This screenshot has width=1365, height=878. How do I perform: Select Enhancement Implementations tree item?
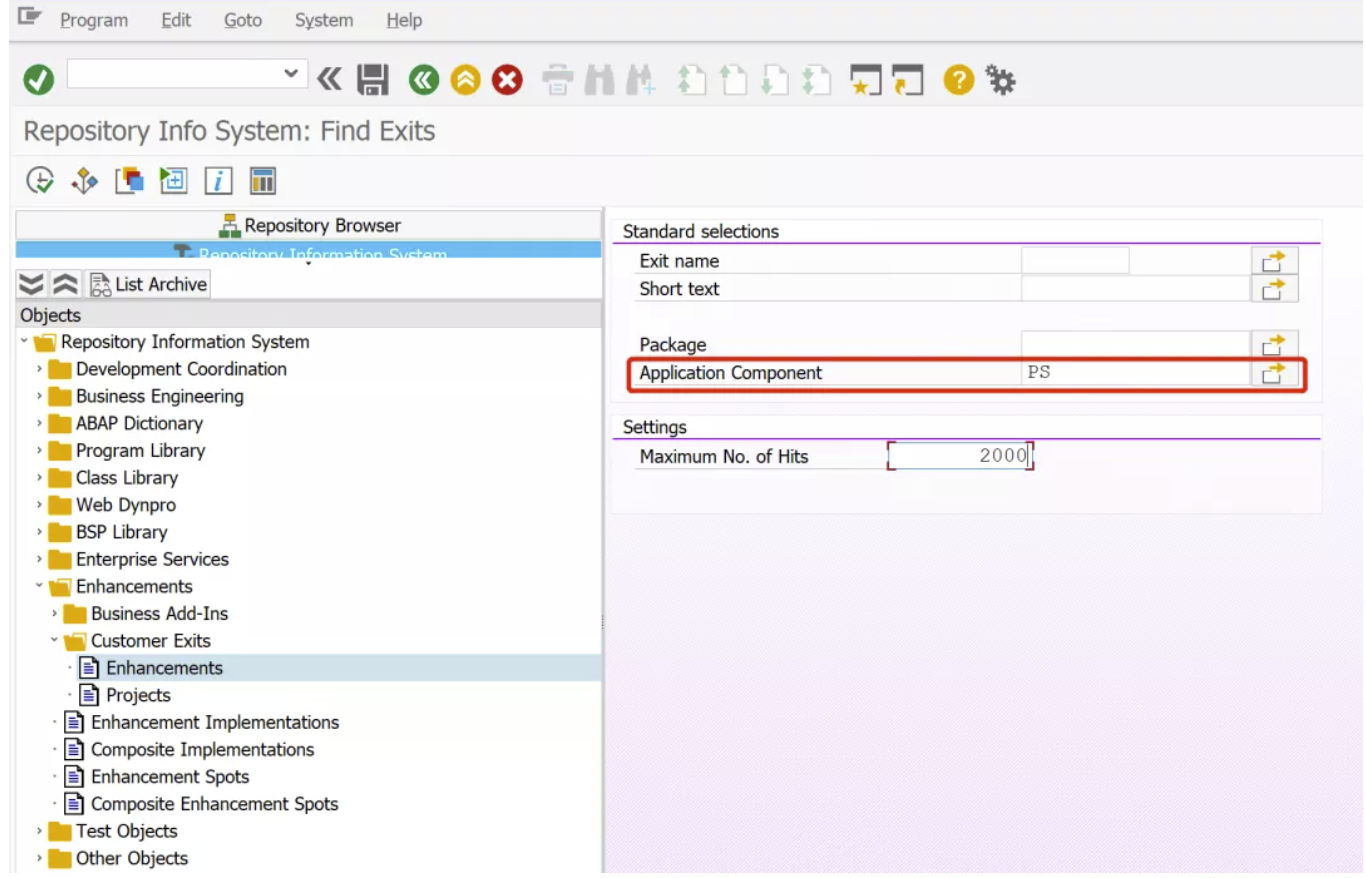coord(215,722)
